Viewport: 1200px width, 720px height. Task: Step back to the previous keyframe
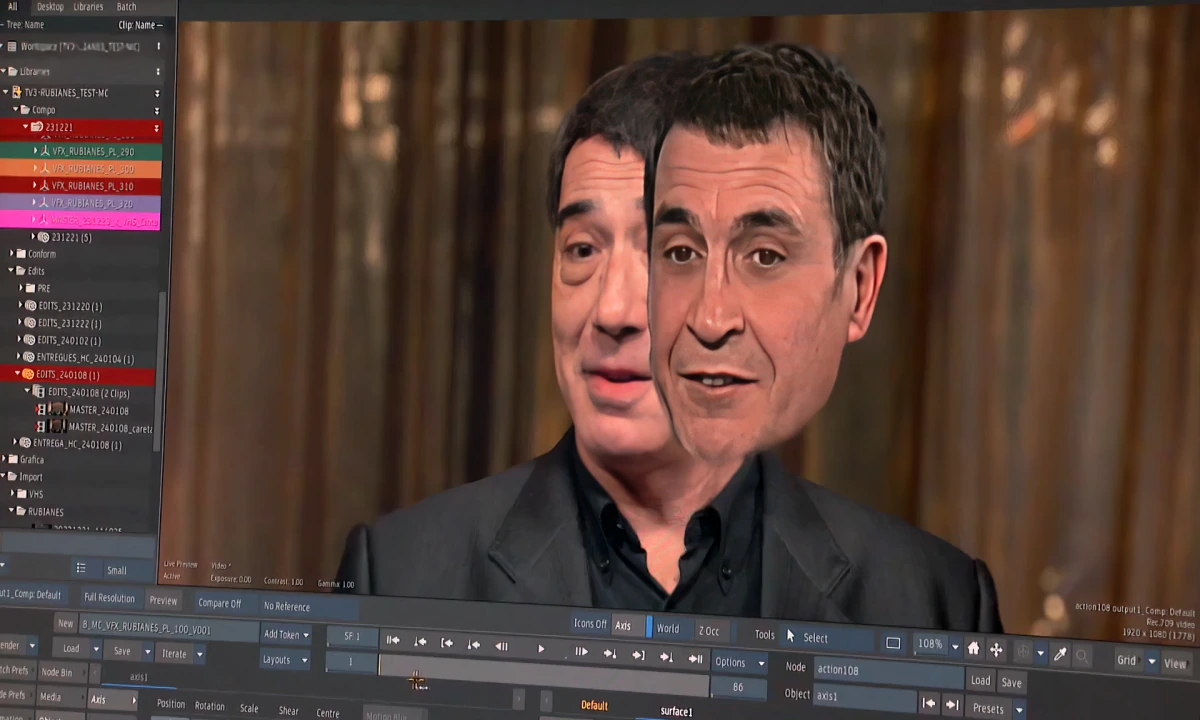420,641
